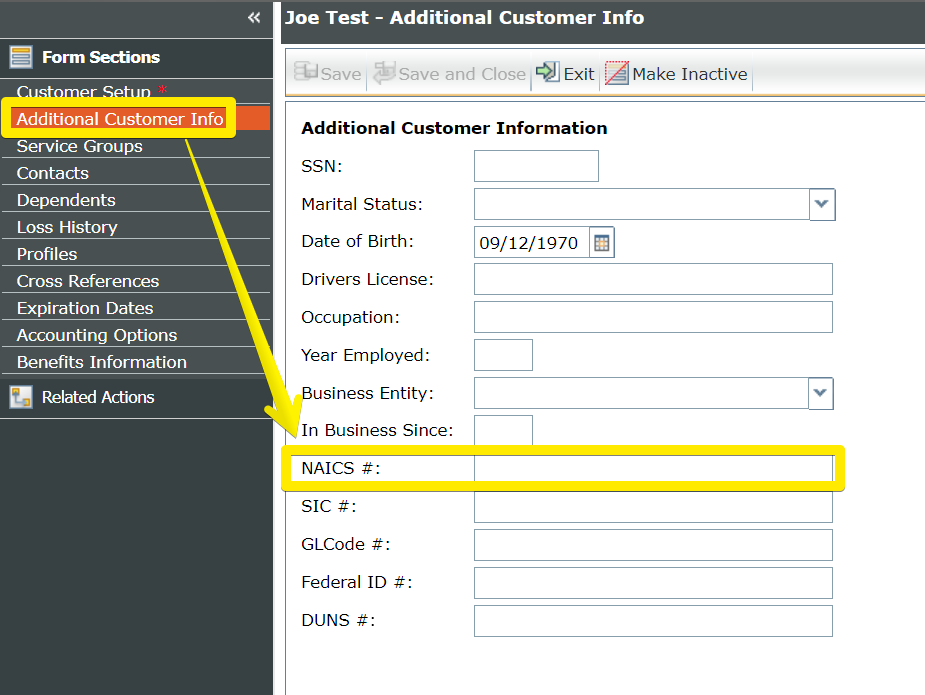The width and height of the screenshot is (925, 695).
Task: Expand the Marital Status dropdown
Action: point(821,205)
